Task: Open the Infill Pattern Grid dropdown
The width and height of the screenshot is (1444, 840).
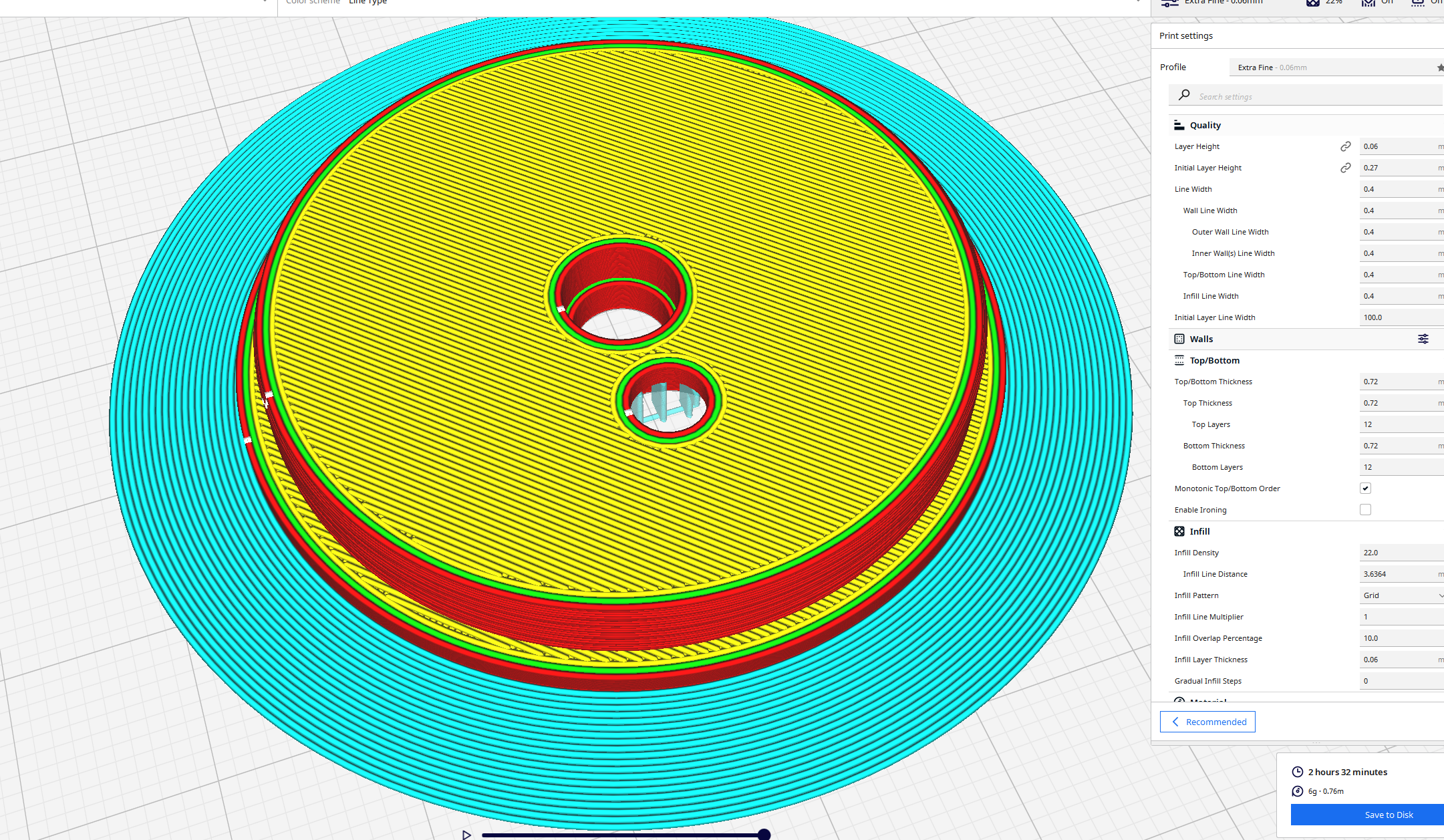Action: click(x=1402, y=595)
